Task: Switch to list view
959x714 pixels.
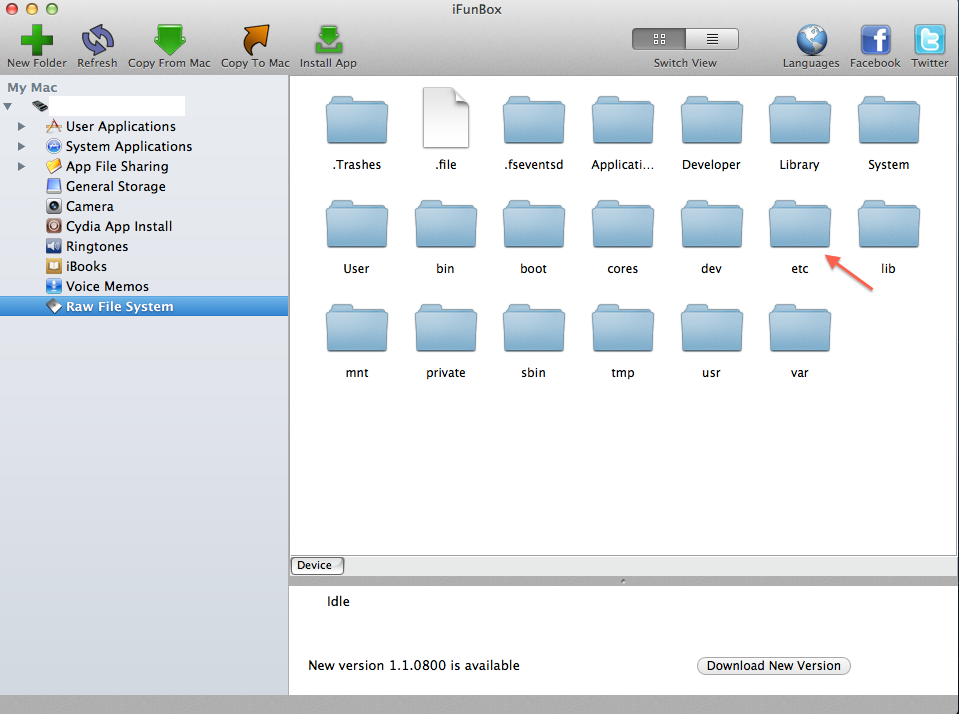Action: coord(712,39)
